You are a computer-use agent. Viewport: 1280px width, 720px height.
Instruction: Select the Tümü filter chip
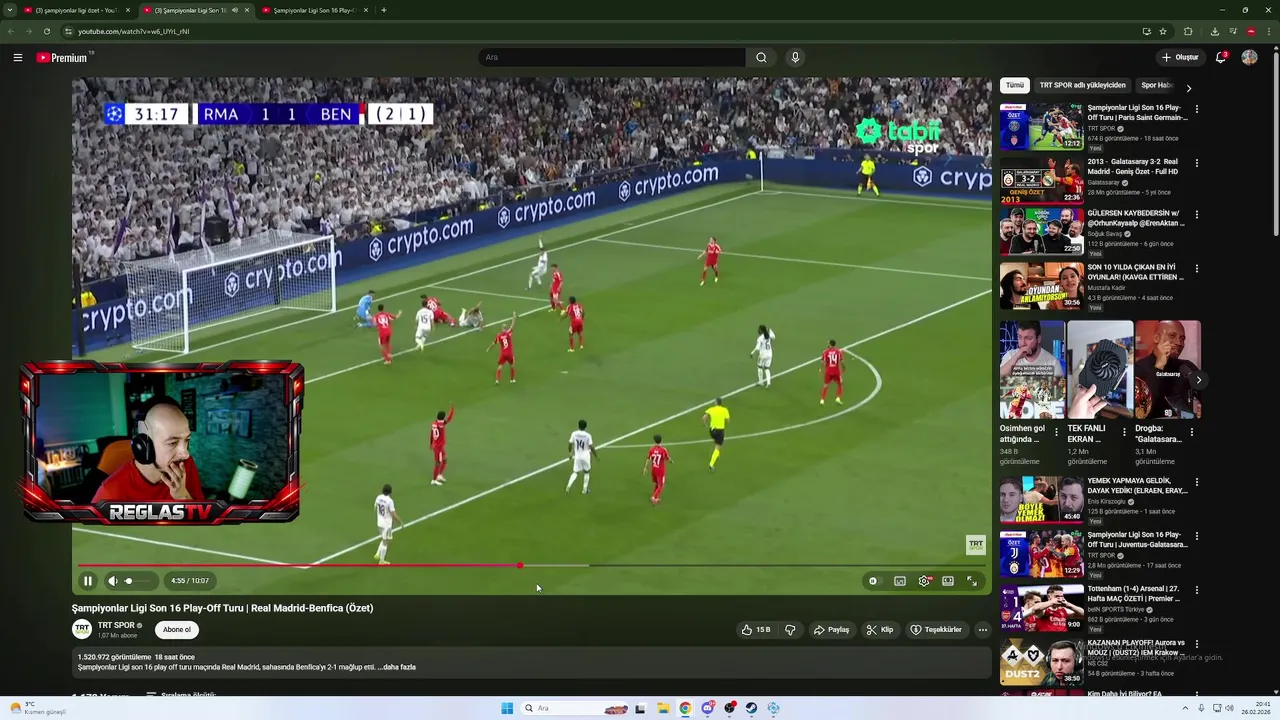1015,86
